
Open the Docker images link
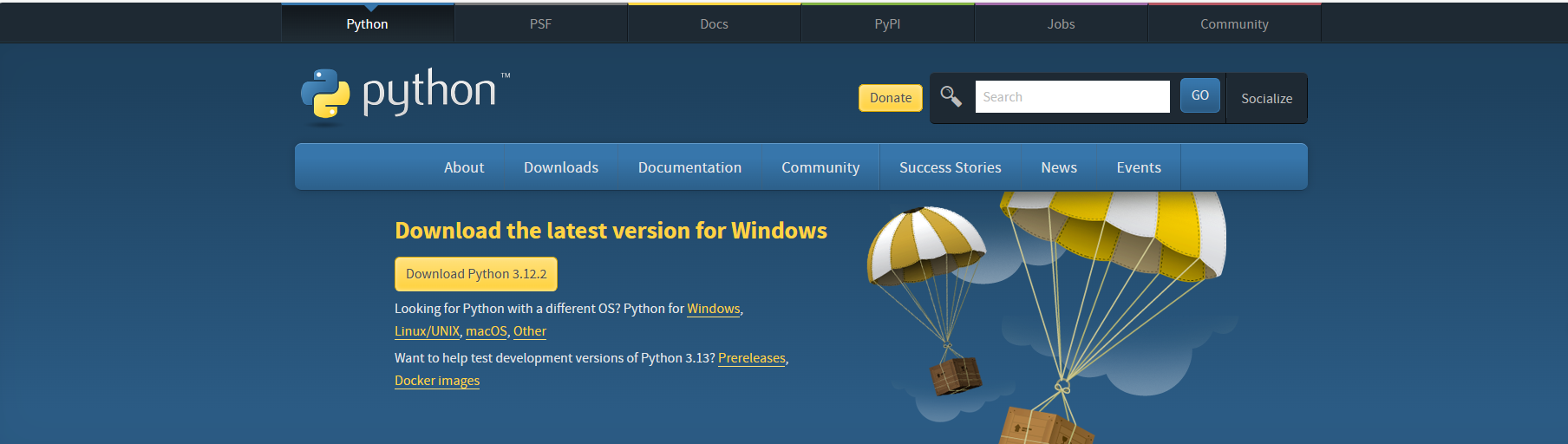pos(437,381)
